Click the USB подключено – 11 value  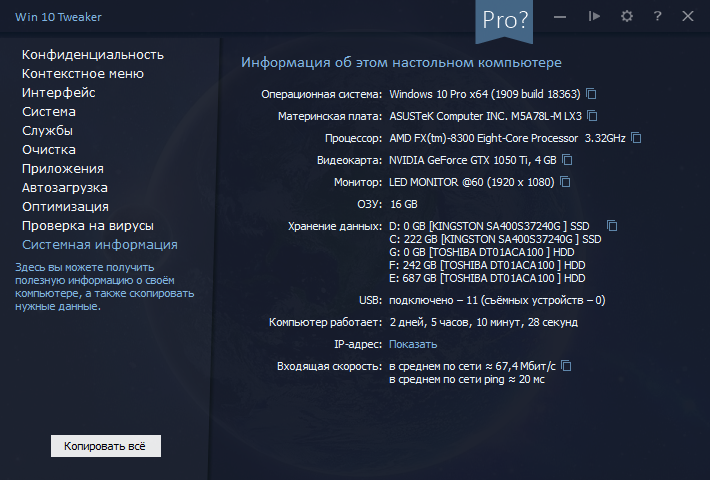497,300
